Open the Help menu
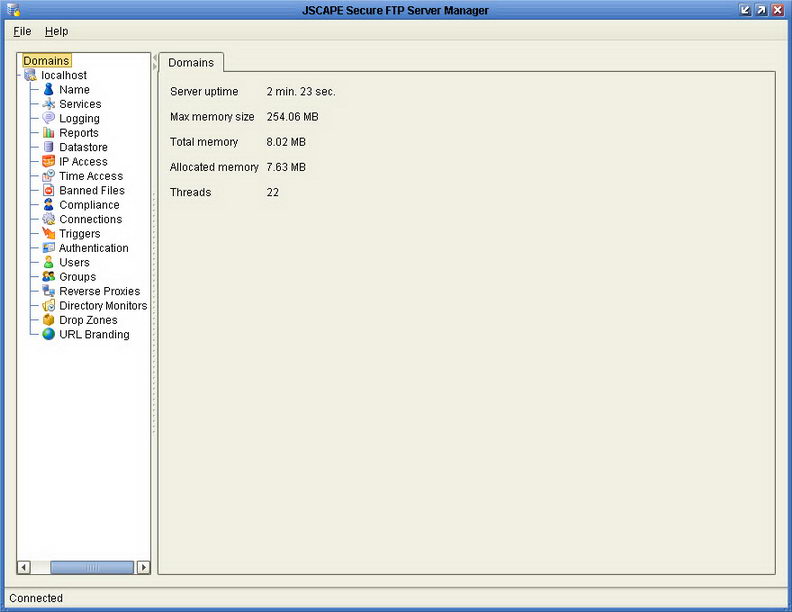Screen dimensions: 792x612 pyautogui.click(x=56, y=31)
